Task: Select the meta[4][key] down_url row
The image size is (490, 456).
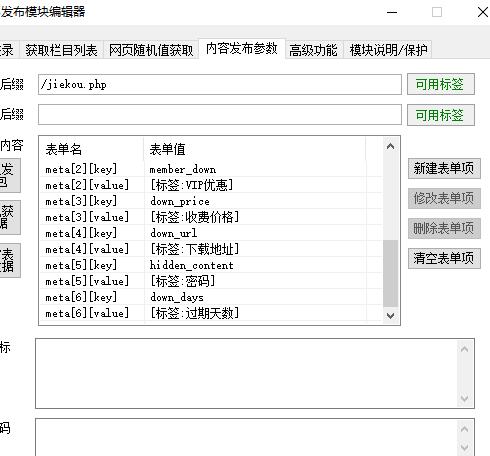Action: (211, 233)
